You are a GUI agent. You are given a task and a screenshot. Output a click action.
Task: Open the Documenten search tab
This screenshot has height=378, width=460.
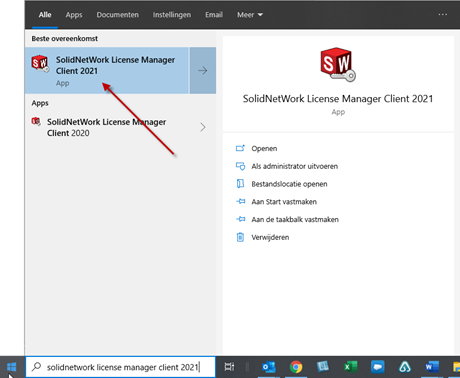point(118,15)
